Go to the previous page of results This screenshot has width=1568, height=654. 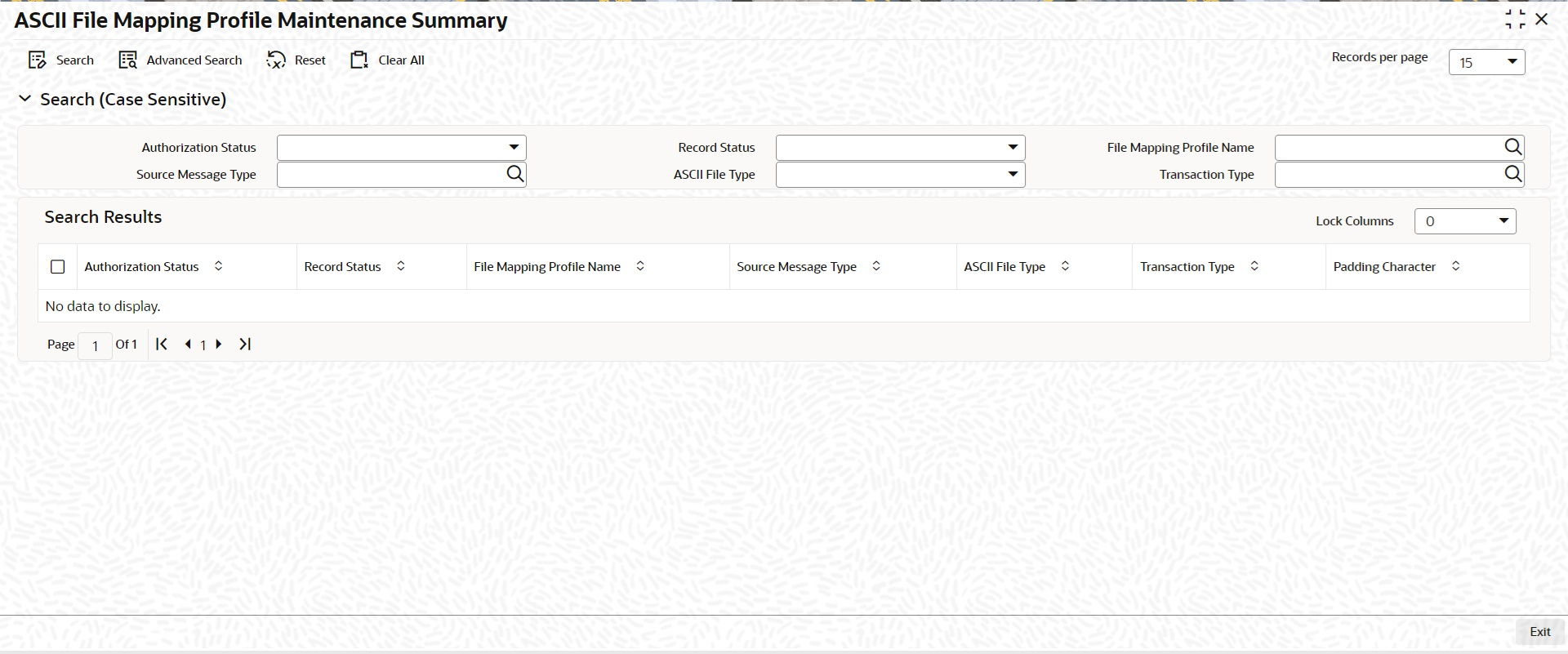[188, 345]
